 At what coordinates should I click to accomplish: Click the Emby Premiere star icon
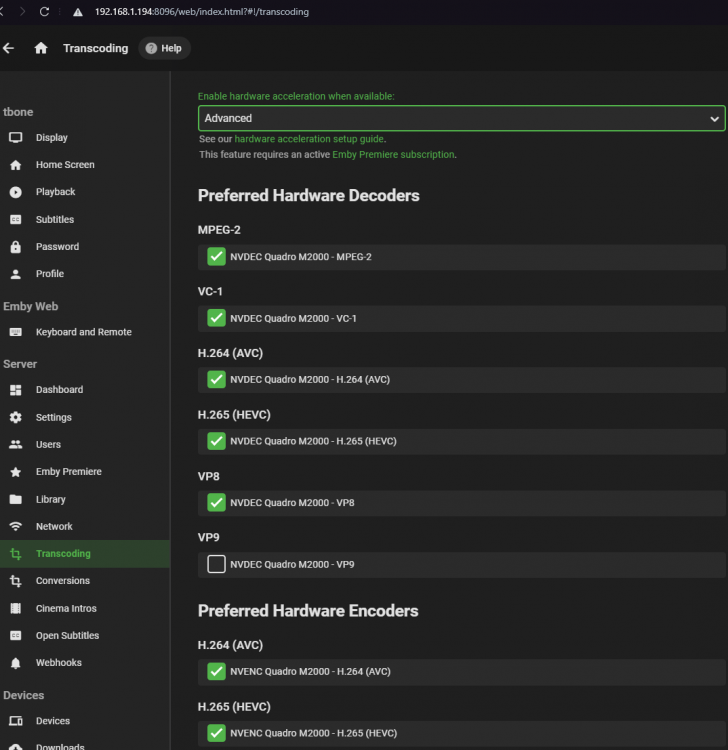[16, 472]
